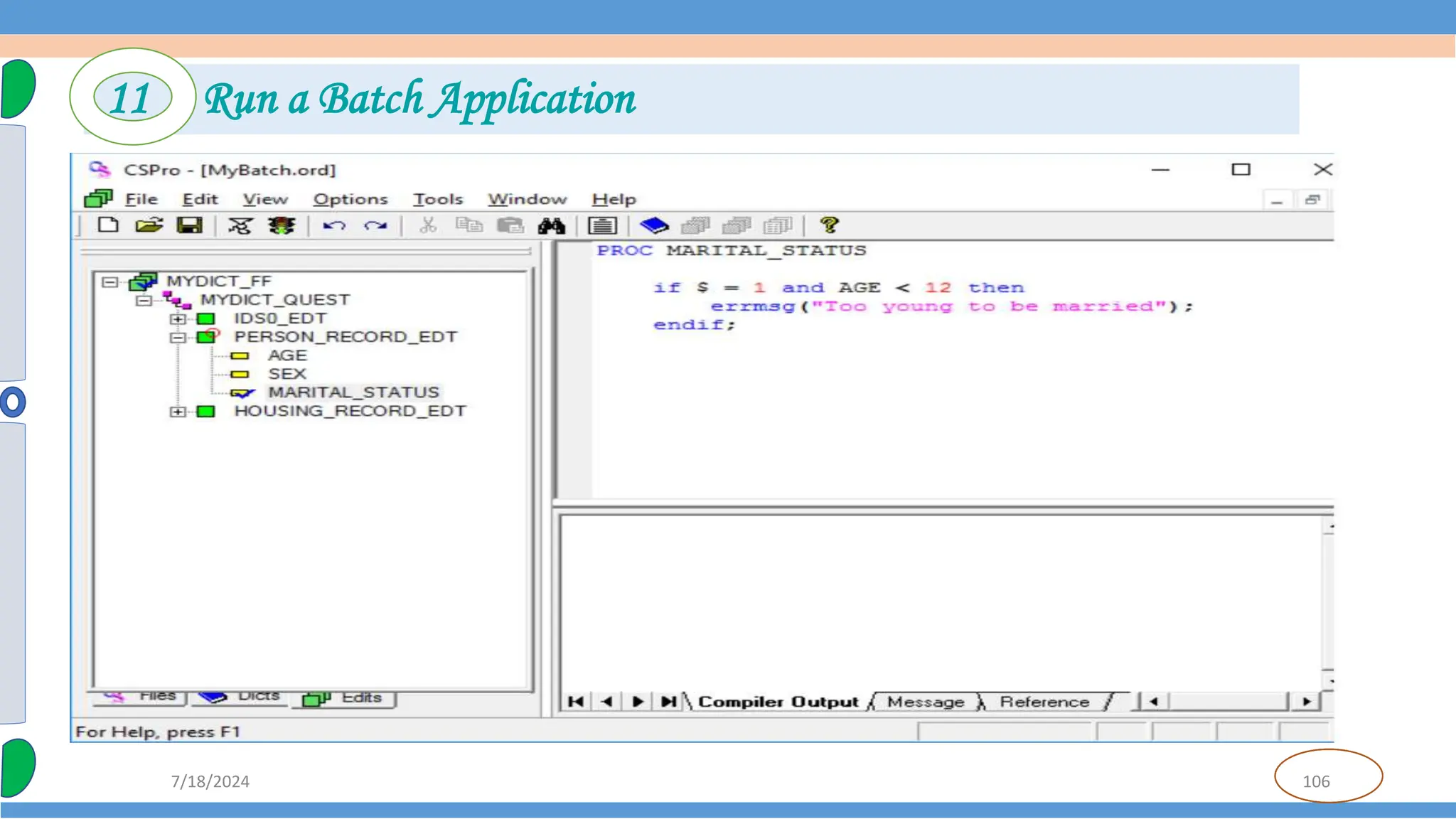Collapse the PERSON_RECORD_EDT tree node
The width and height of the screenshot is (1456, 819).
178,338
